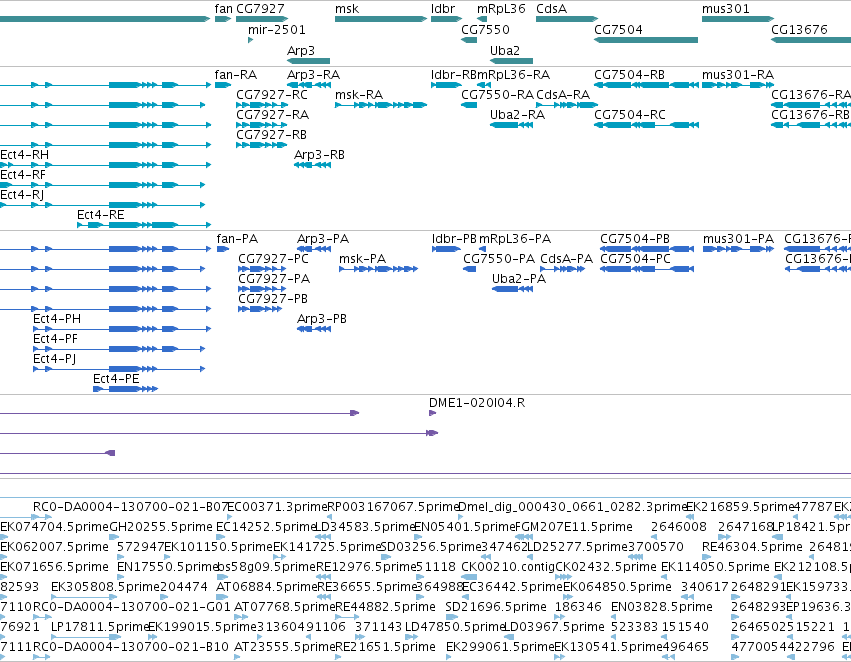The width and height of the screenshot is (851, 662).
Task: Select the Arp3-RB transcript label
Action: [319, 155]
